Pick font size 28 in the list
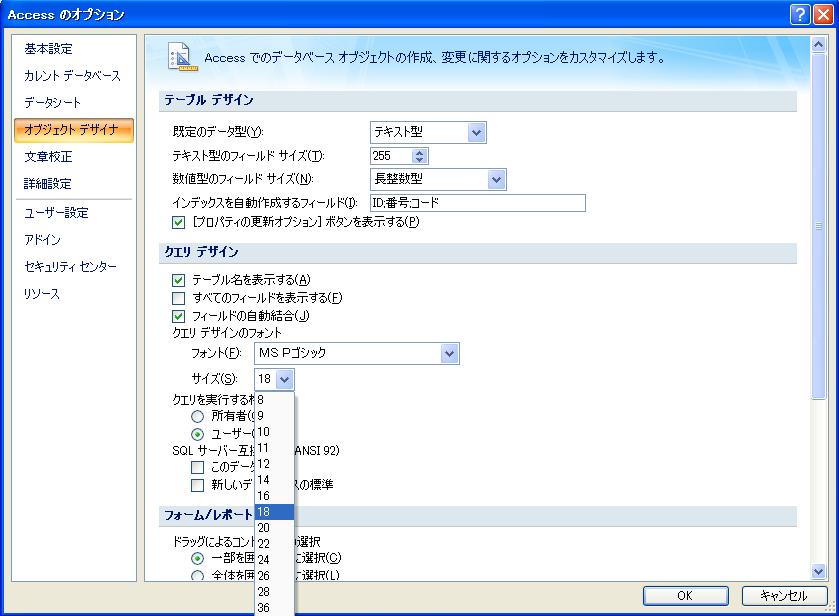This screenshot has height=616, width=839. tap(274, 592)
